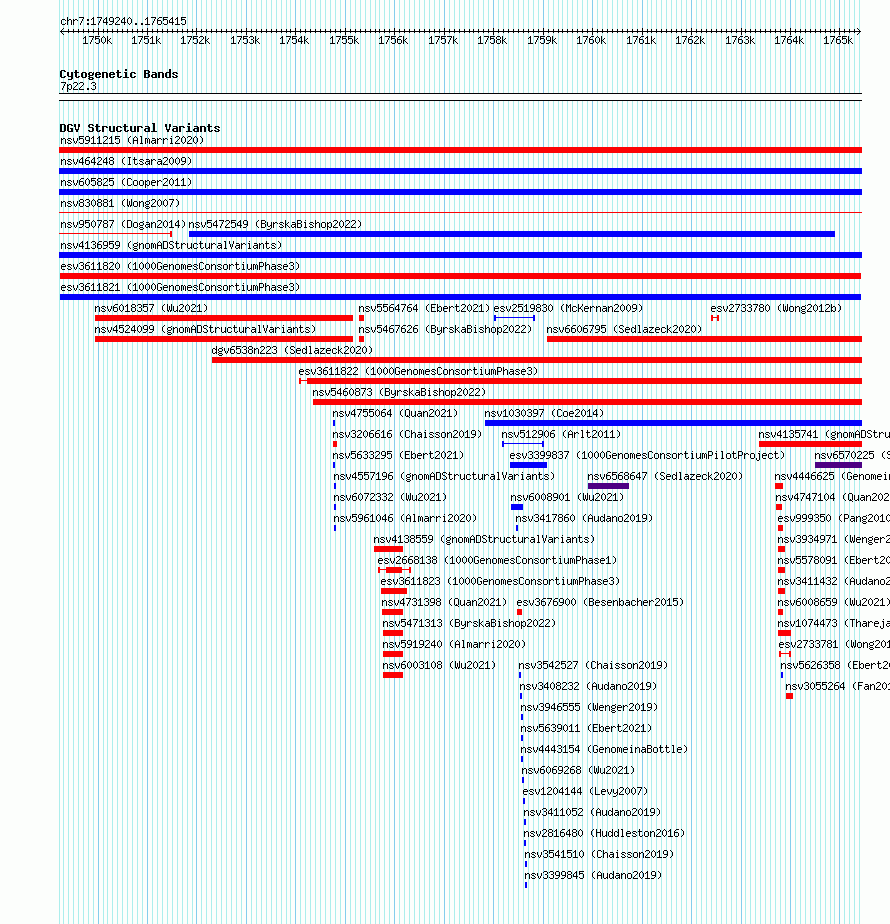Click nsv5919240 (Almarri2020) label
Screen dimensions: 890x924
point(454,645)
